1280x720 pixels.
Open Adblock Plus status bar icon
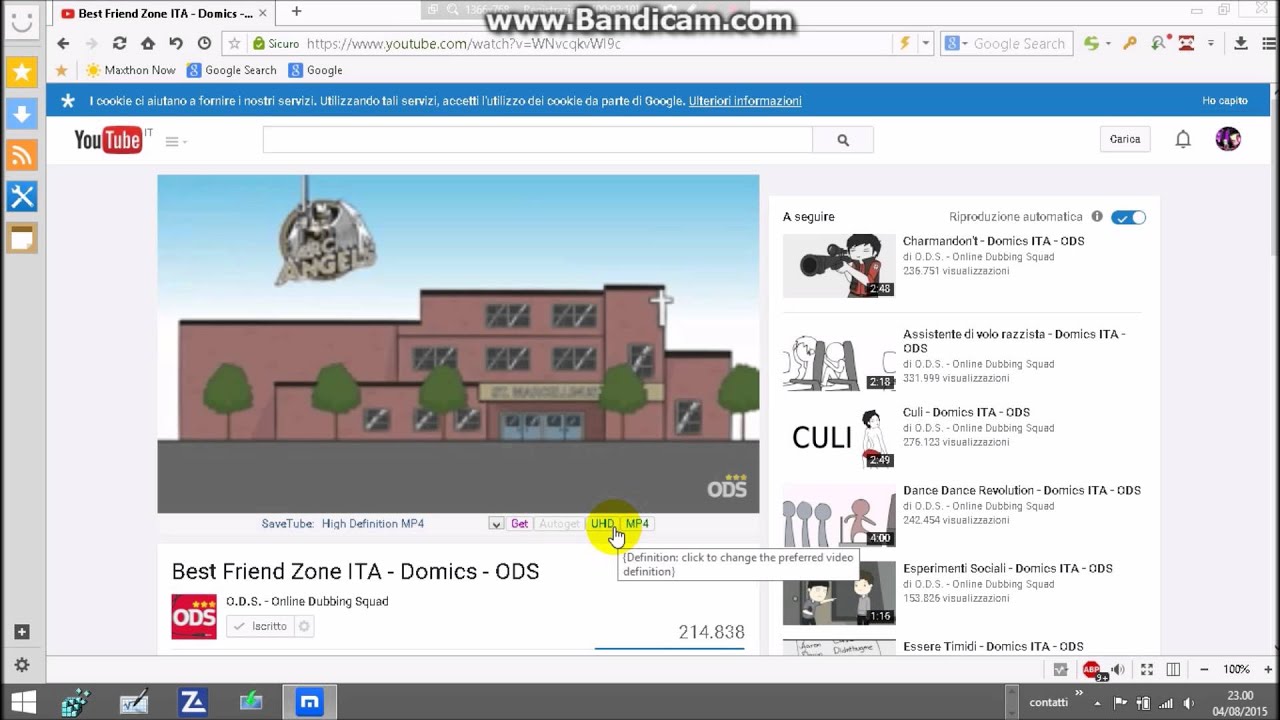pyautogui.click(x=1092, y=669)
